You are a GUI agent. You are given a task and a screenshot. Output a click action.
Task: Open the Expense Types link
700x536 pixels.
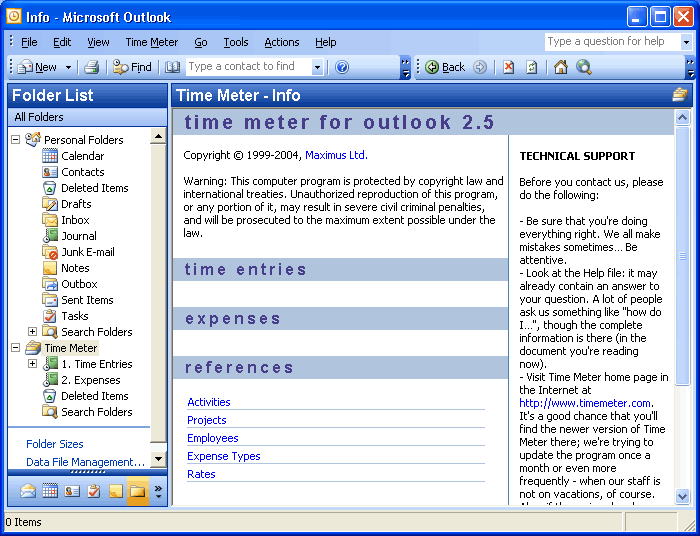224,456
